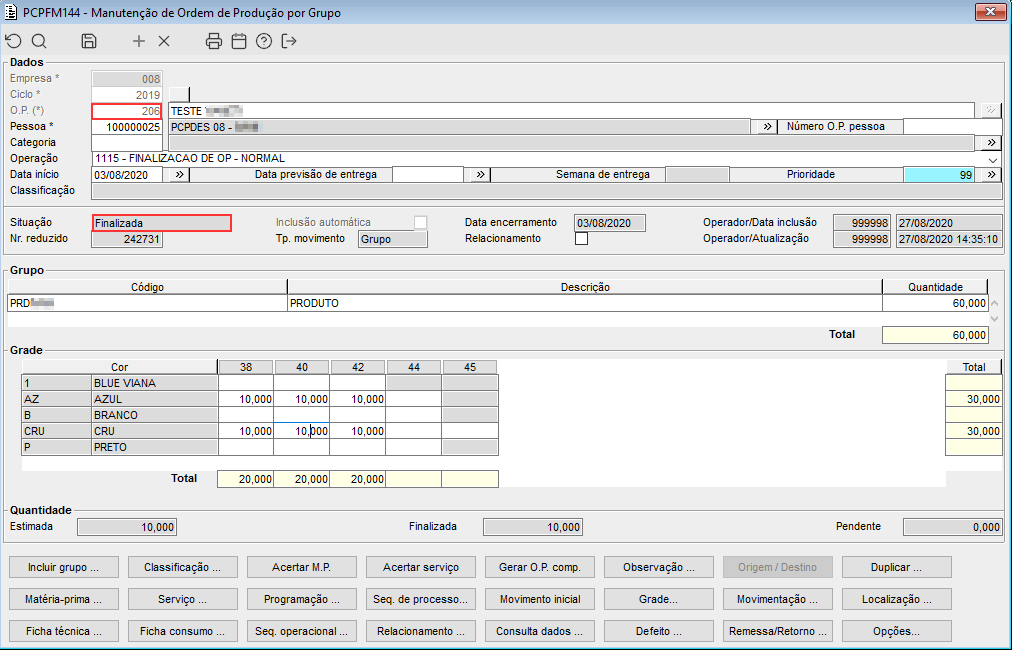Click Seq. de processo button

pos(421,599)
